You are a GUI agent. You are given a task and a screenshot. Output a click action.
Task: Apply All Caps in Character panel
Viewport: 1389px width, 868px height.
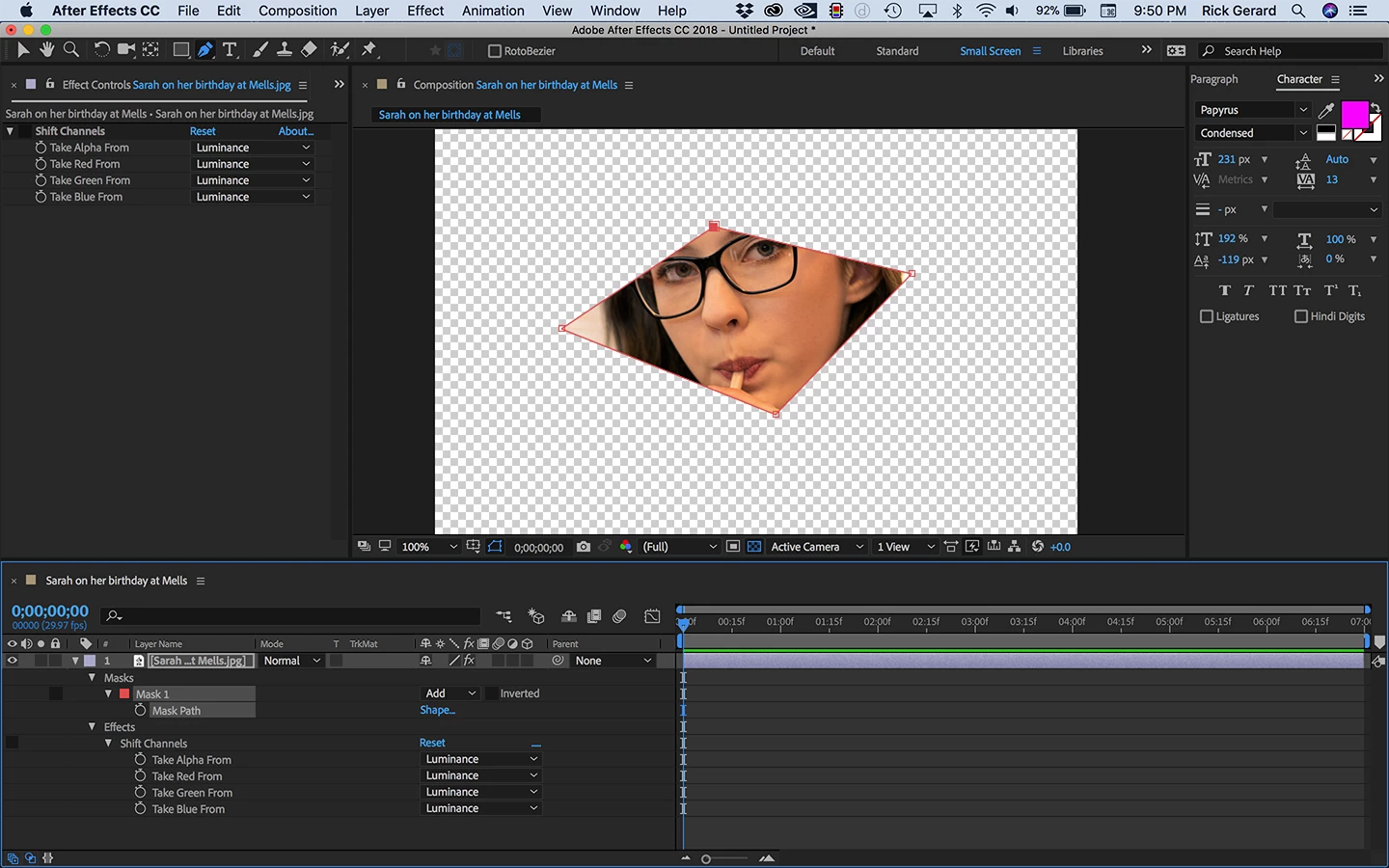[x=1277, y=290]
